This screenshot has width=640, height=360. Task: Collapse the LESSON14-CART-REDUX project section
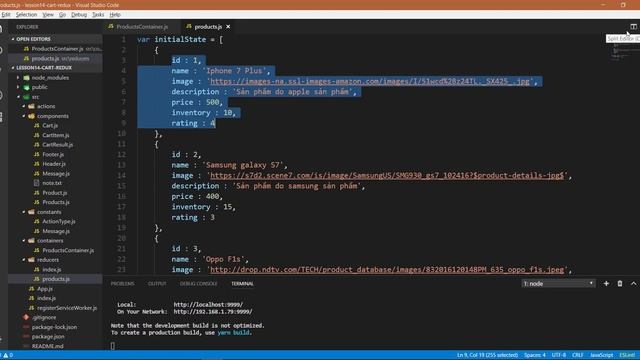tap(55, 68)
